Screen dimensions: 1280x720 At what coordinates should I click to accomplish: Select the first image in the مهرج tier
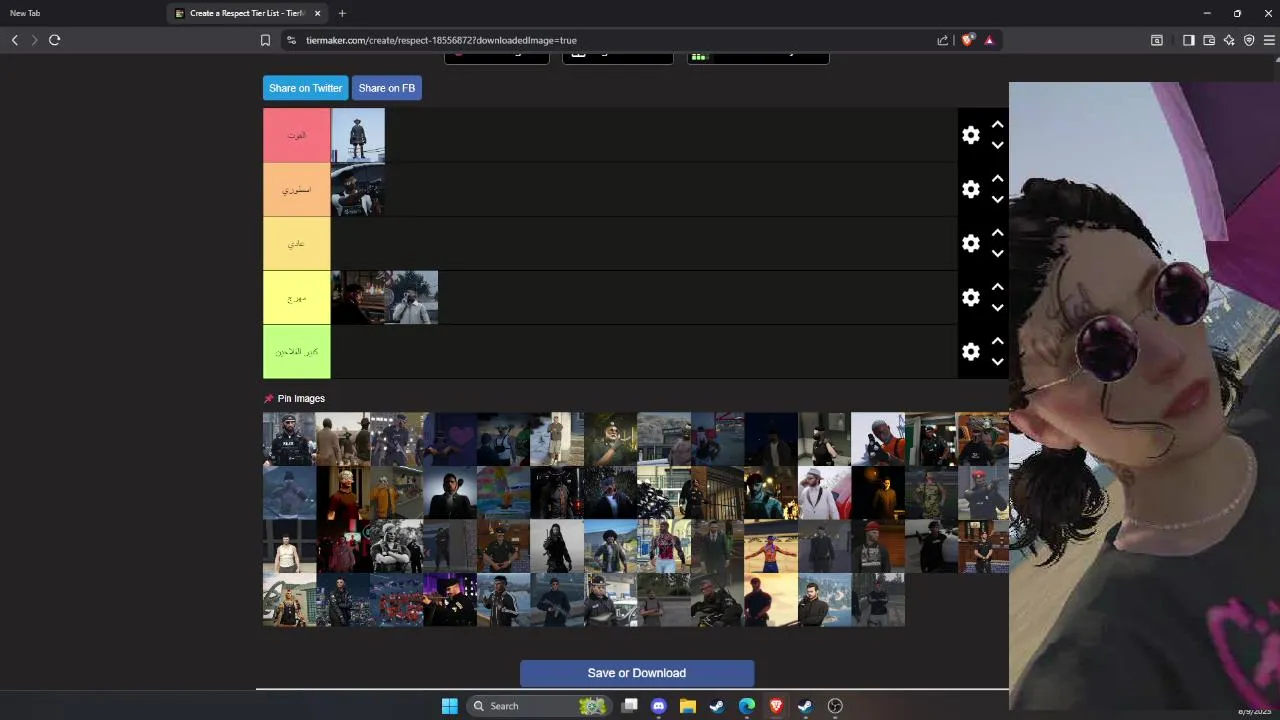[358, 297]
